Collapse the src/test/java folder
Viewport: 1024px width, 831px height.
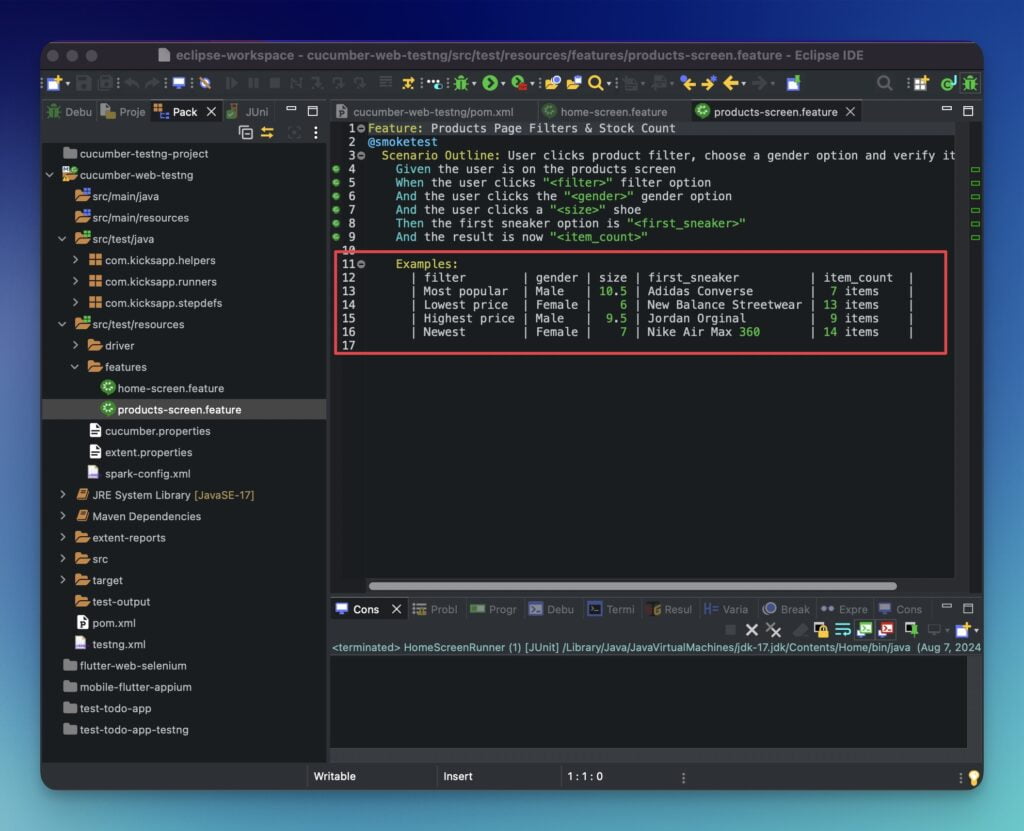click(x=63, y=239)
